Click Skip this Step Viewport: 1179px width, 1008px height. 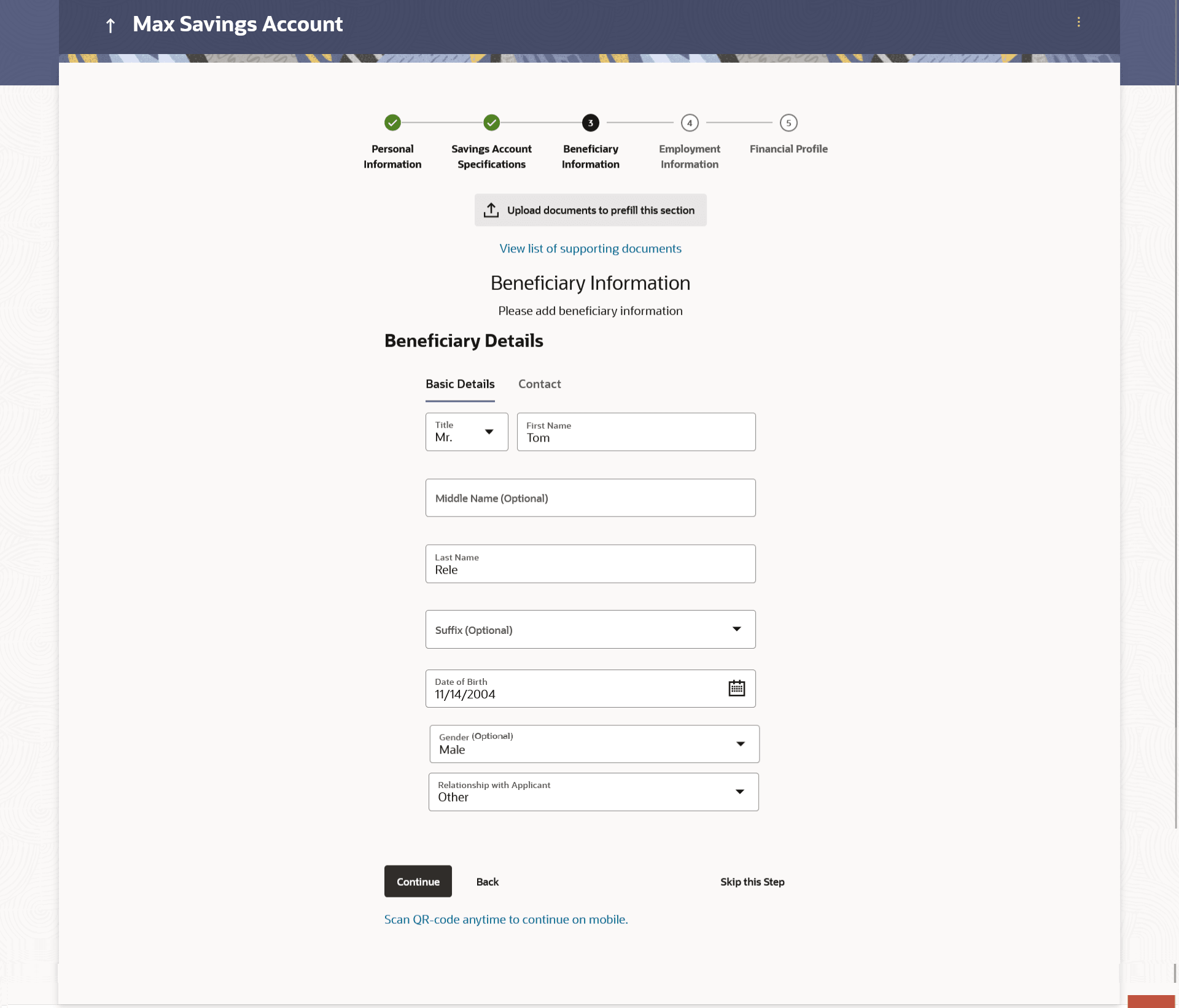[752, 881]
